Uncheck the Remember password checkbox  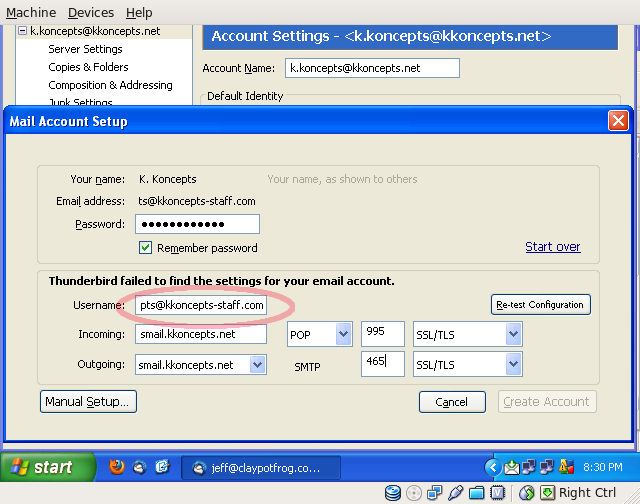[145, 248]
